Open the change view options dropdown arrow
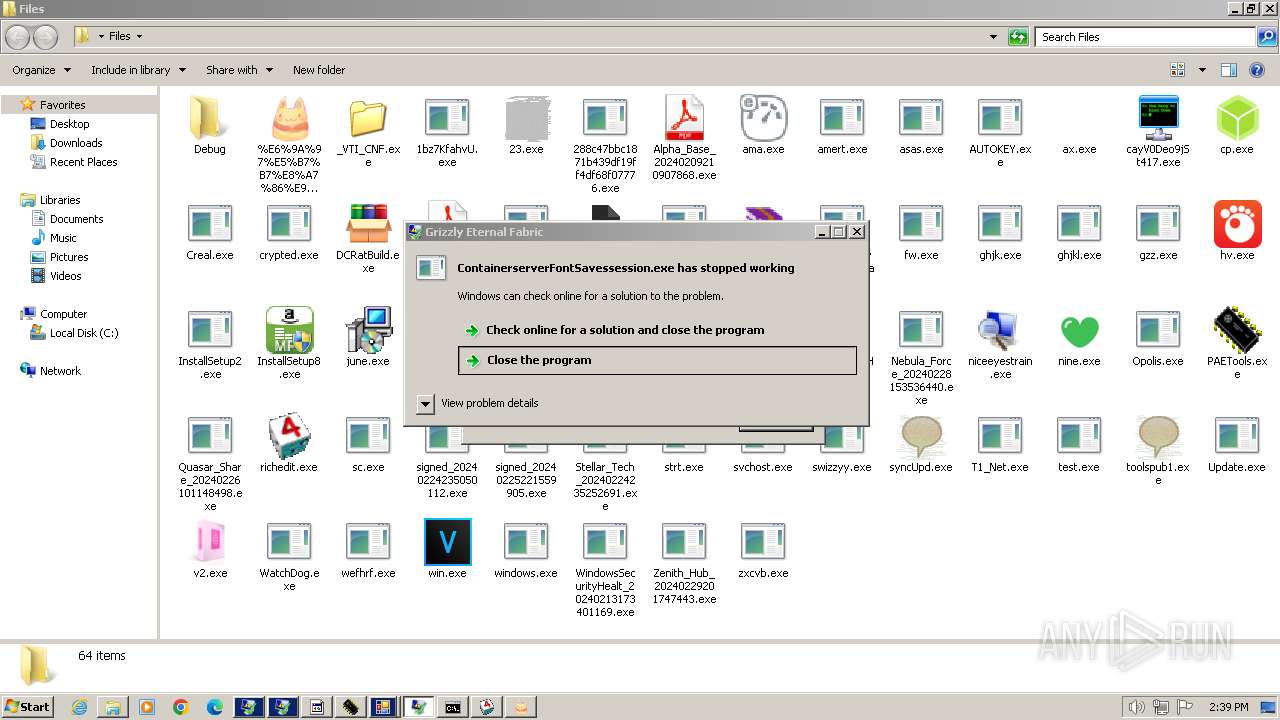The width and height of the screenshot is (1280, 720). coord(1202,70)
